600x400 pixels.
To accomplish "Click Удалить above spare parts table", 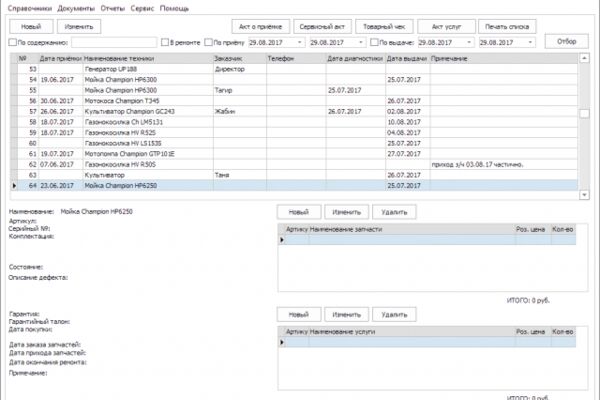I will point(394,212).
